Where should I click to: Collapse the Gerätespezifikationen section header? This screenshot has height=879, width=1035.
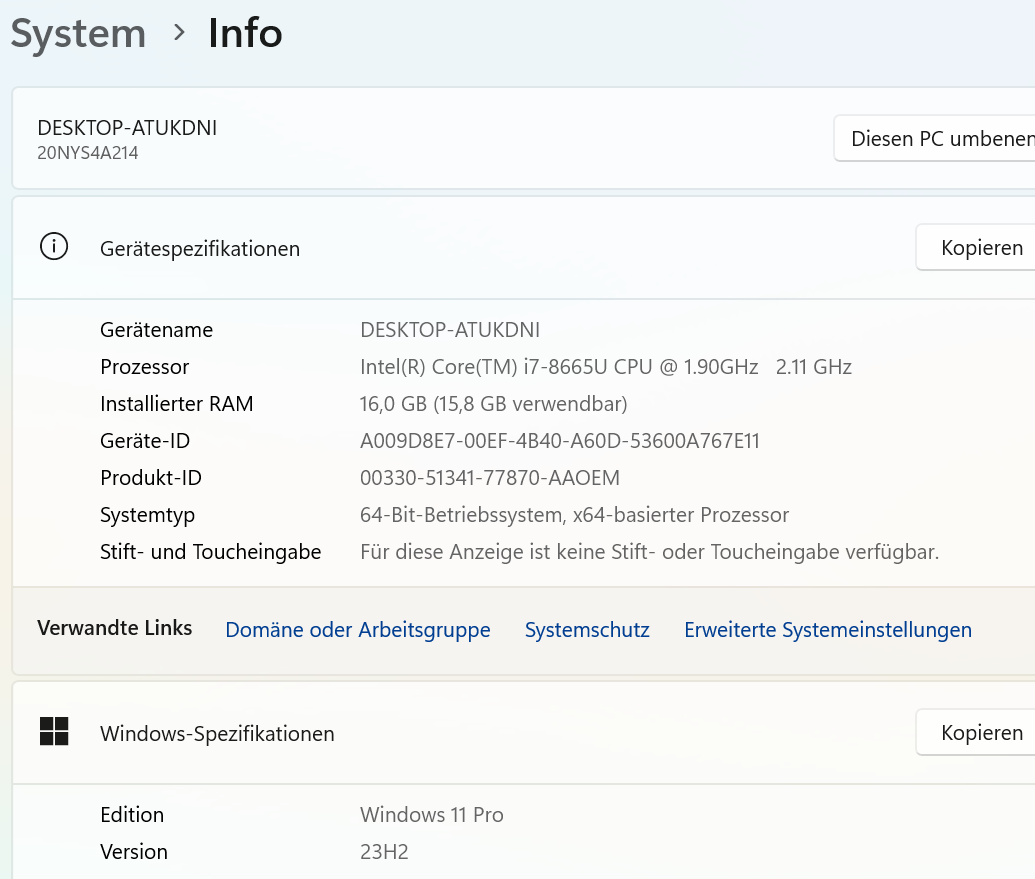pyautogui.click(x=524, y=247)
